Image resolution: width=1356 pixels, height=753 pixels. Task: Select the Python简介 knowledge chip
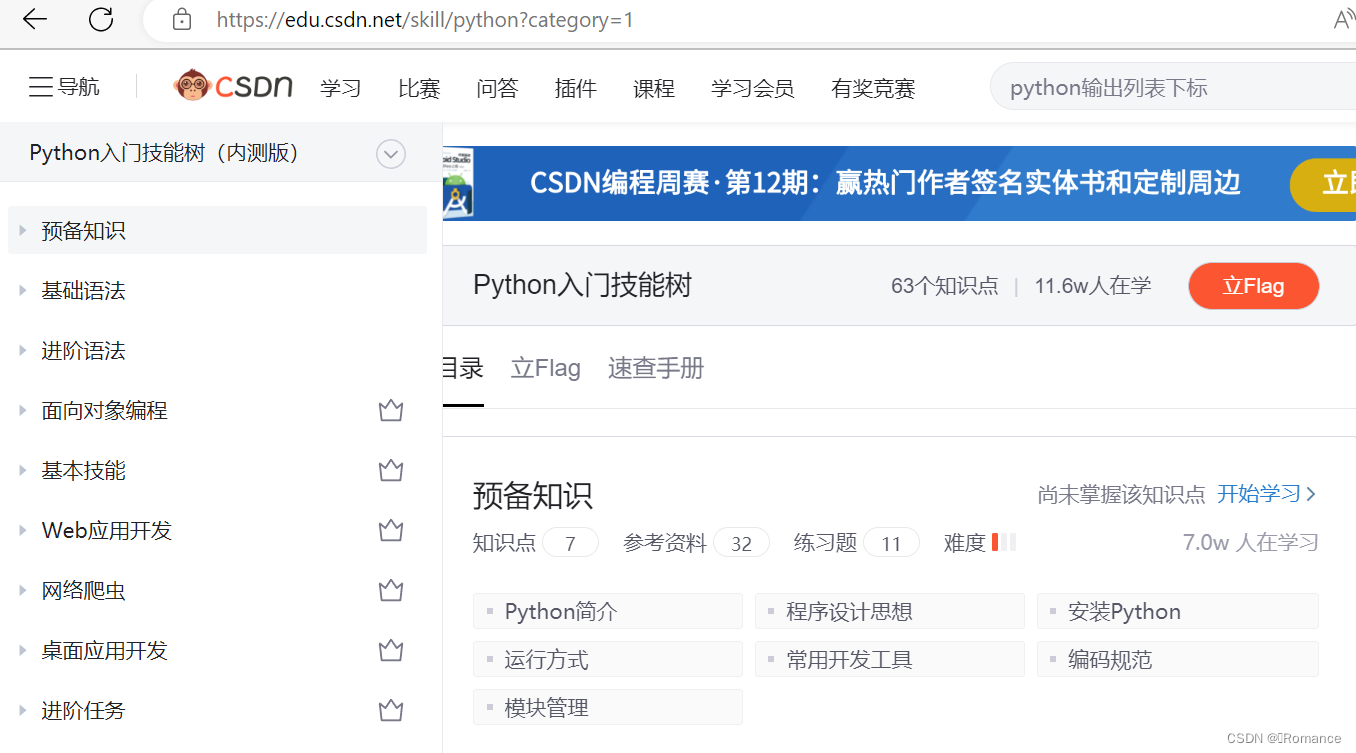(x=607, y=611)
